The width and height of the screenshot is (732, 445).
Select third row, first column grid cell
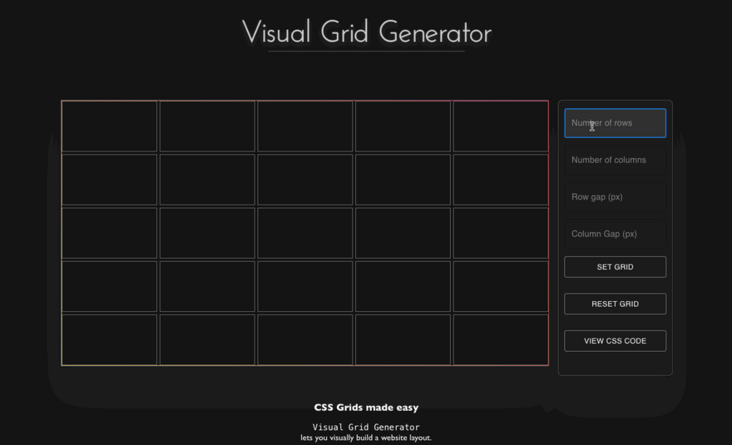pyautogui.click(x=110, y=233)
